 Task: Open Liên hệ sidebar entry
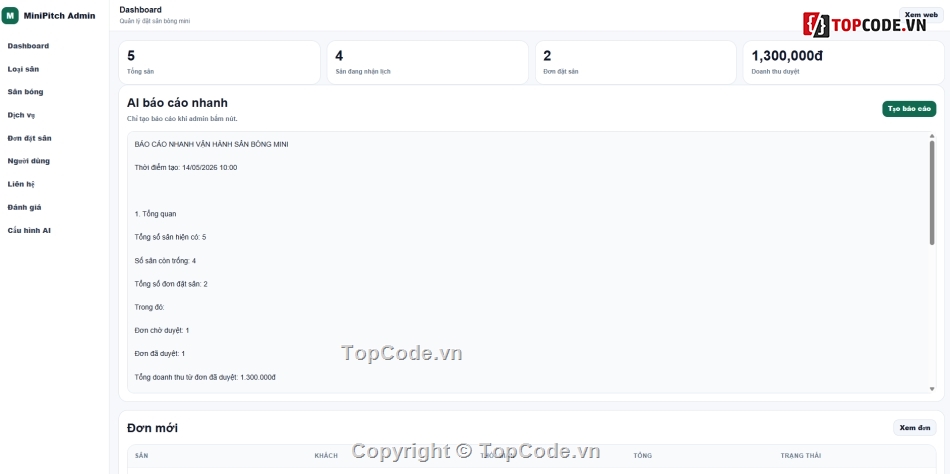click(x=21, y=184)
